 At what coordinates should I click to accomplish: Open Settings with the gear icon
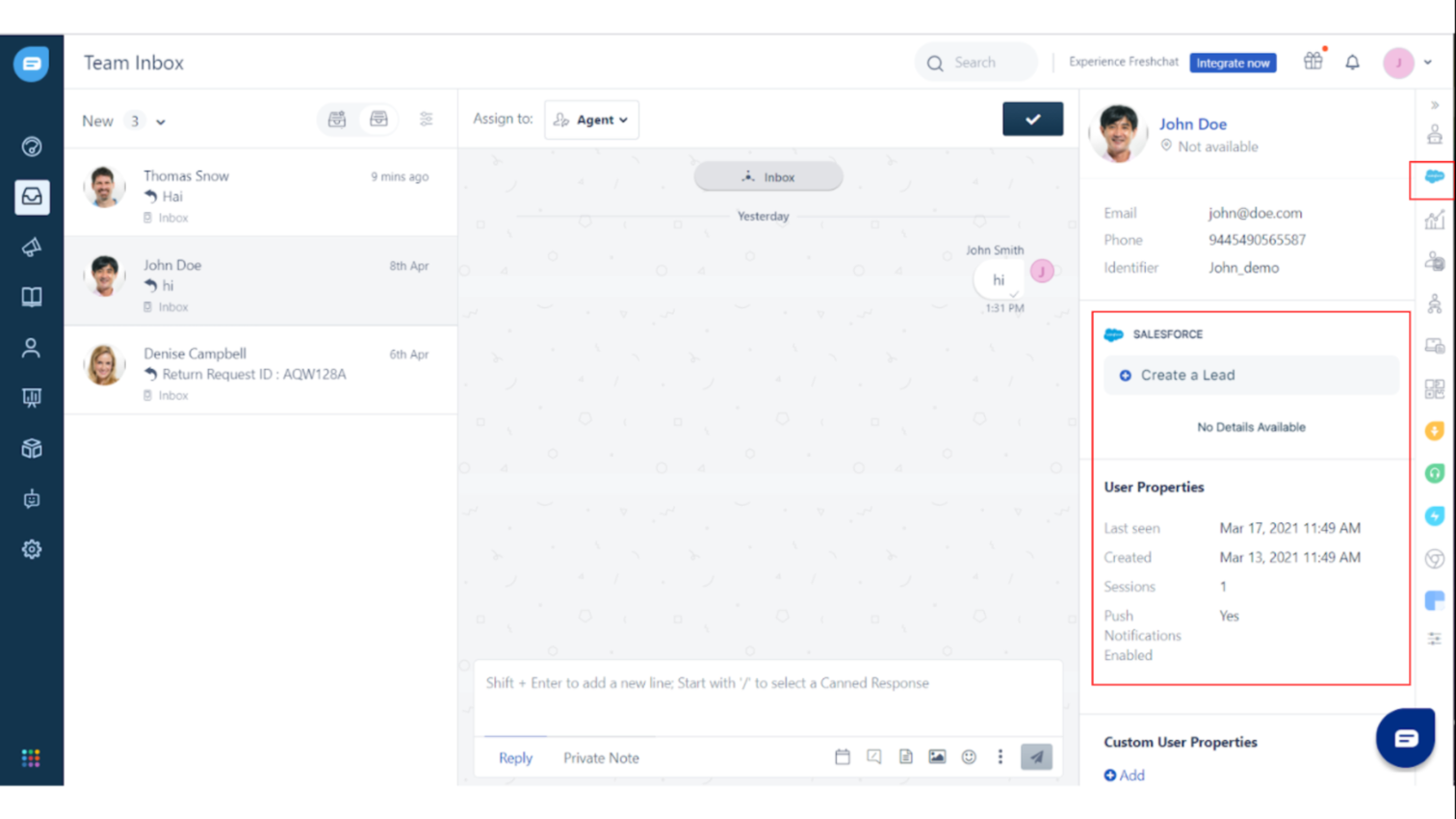32,548
